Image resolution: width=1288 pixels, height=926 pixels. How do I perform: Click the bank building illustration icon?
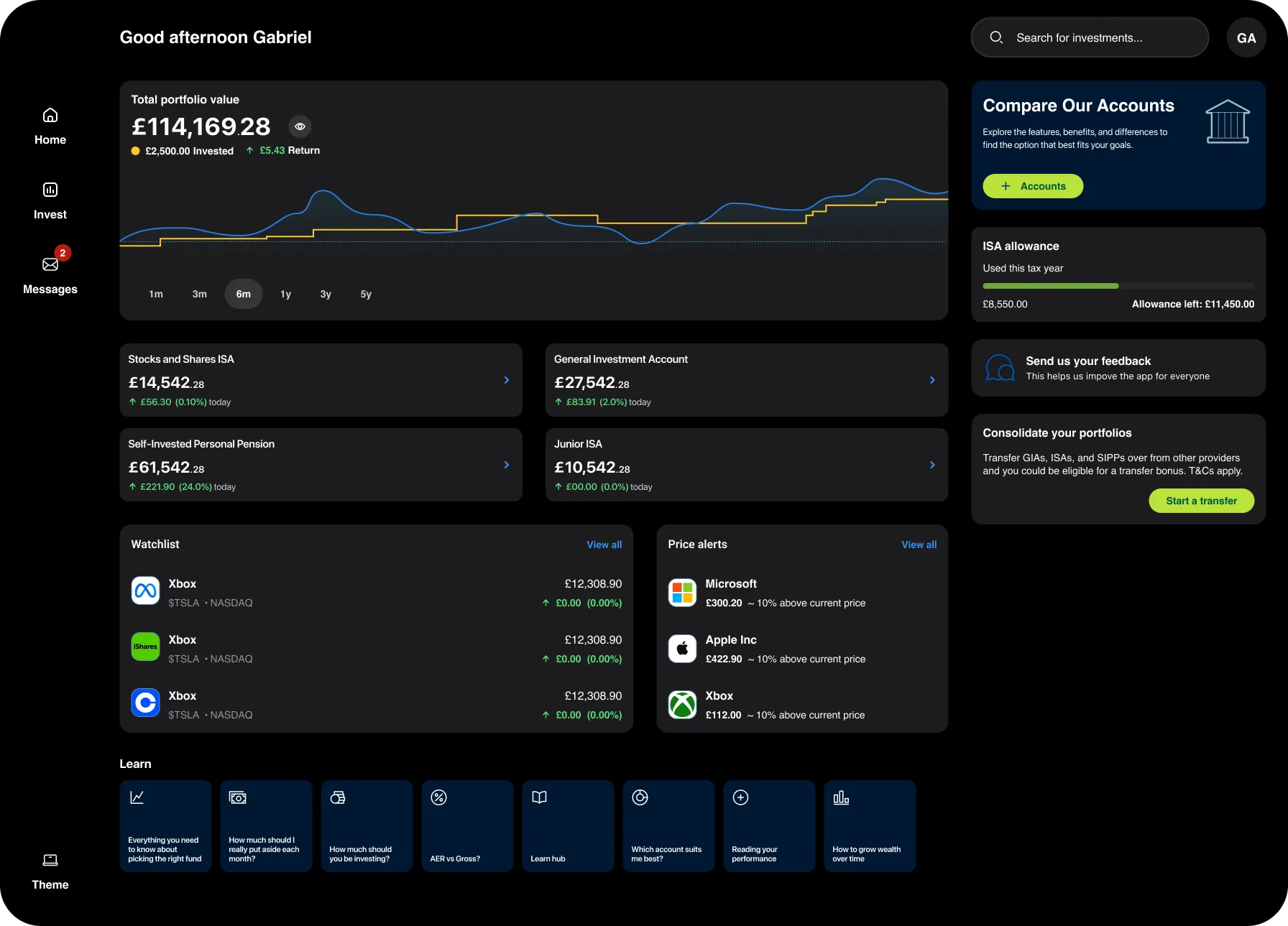click(x=1228, y=121)
